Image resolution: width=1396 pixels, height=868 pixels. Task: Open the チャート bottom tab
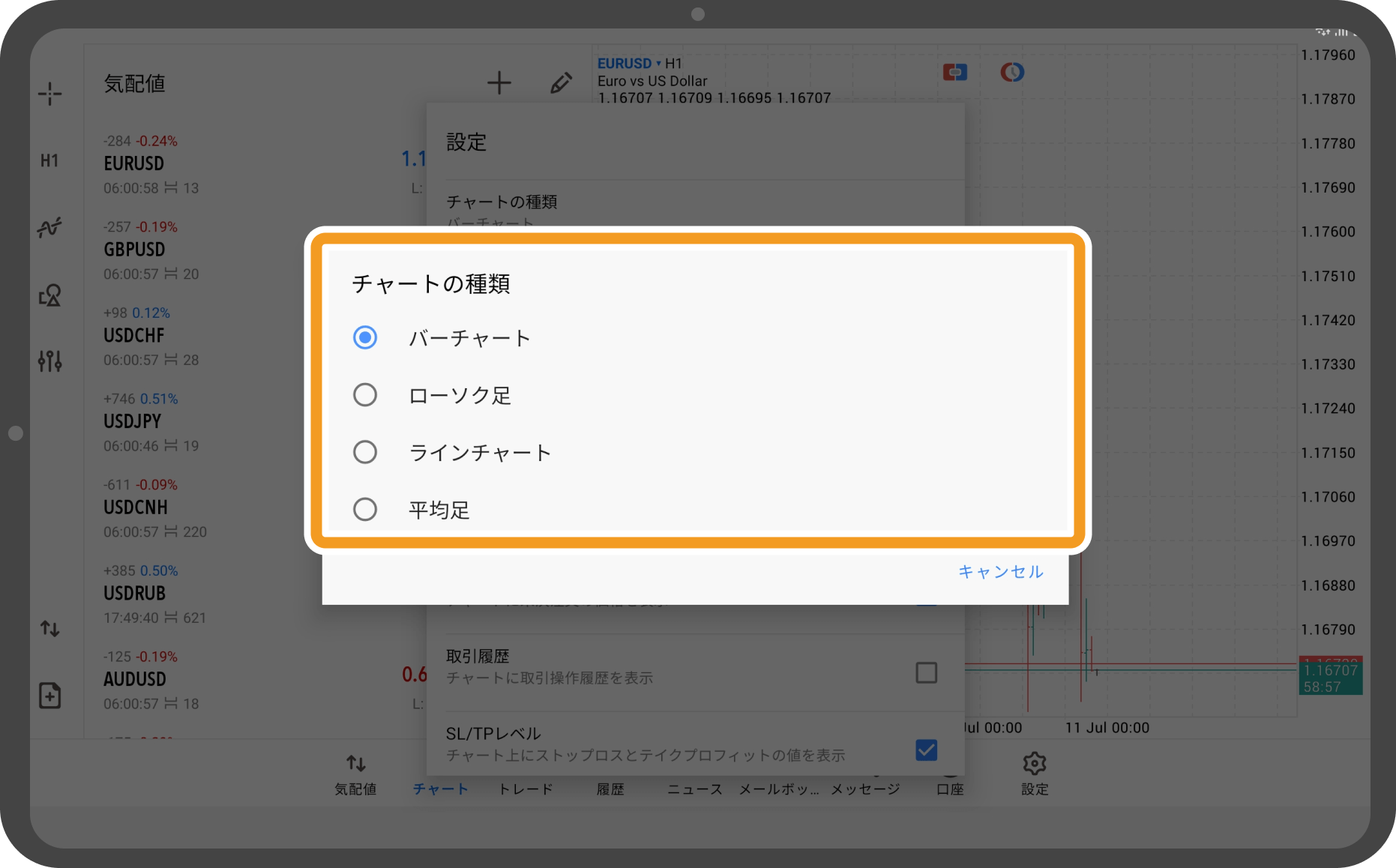pyautogui.click(x=440, y=789)
